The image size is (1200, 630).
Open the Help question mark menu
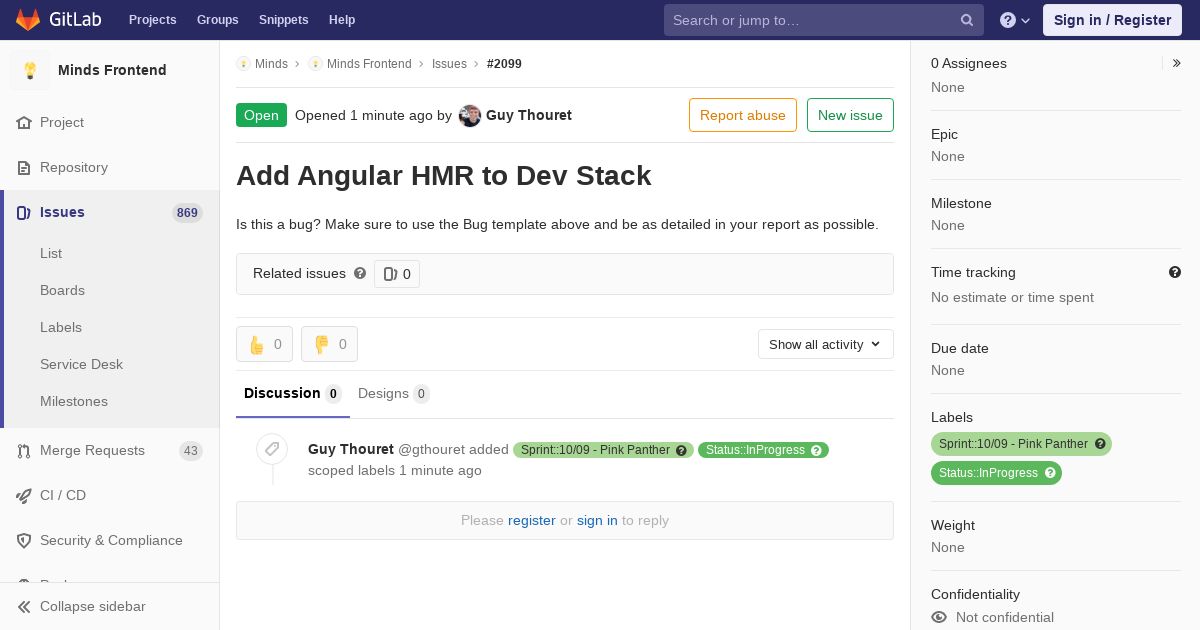[1015, 20]
